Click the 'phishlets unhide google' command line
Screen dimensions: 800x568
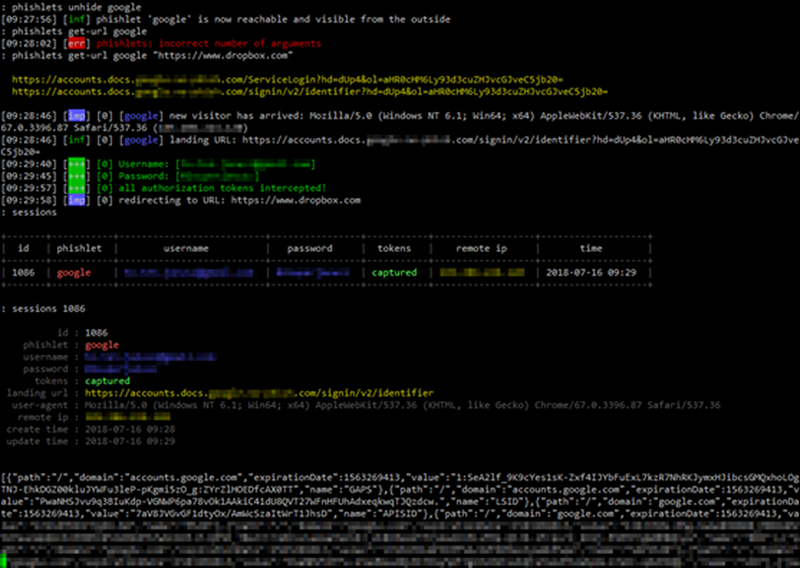pyautogui.click(x=71, y=8)
